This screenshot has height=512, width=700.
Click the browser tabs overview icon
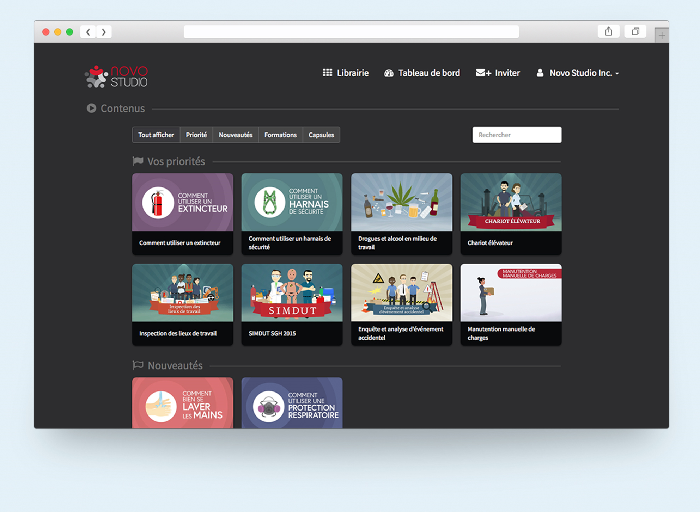tap(635, 31)
